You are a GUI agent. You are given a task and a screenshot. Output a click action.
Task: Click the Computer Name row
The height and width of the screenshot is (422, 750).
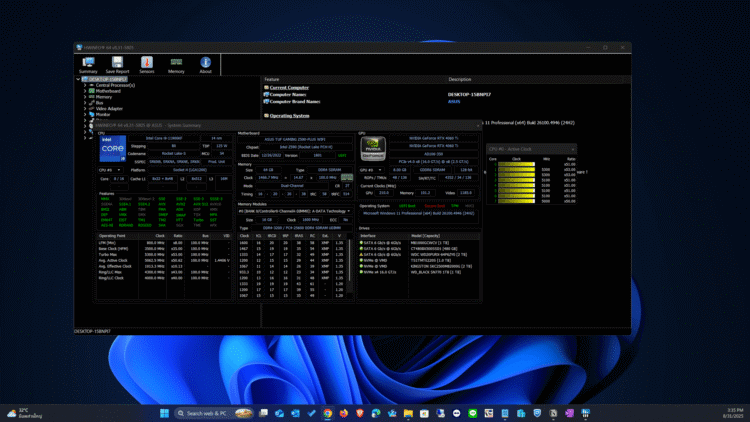[287, 95]
